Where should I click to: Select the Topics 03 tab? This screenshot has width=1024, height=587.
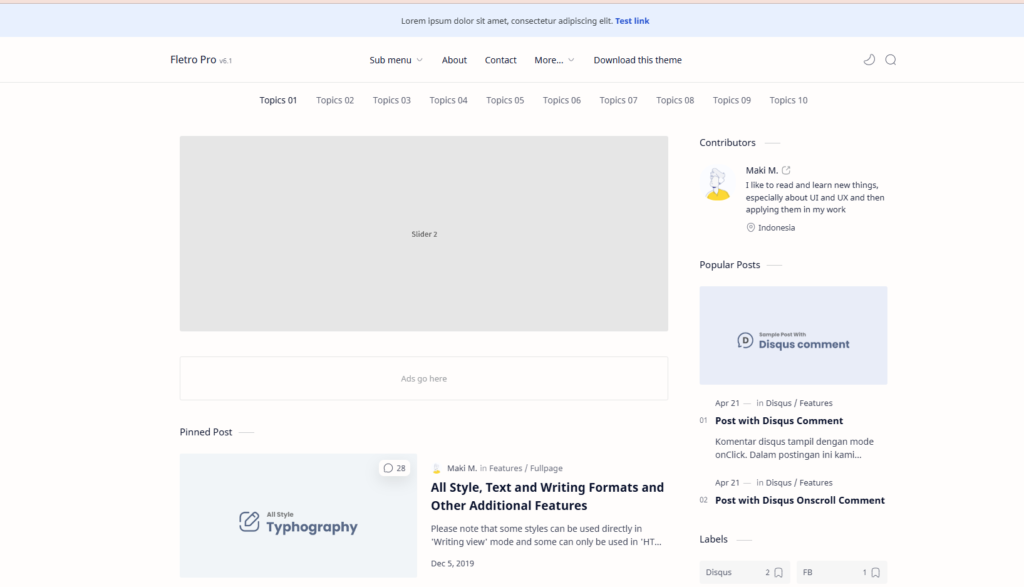(x=392, y=100)
